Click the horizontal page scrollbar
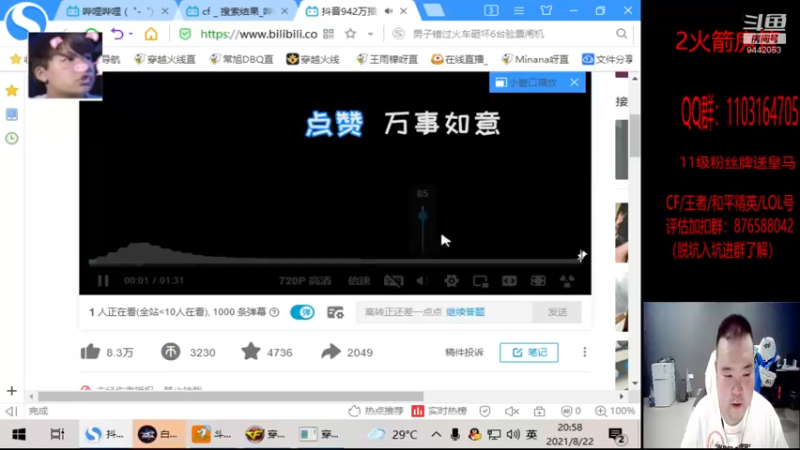The width and height of the screenshot is (800, 450). [231, 396]
